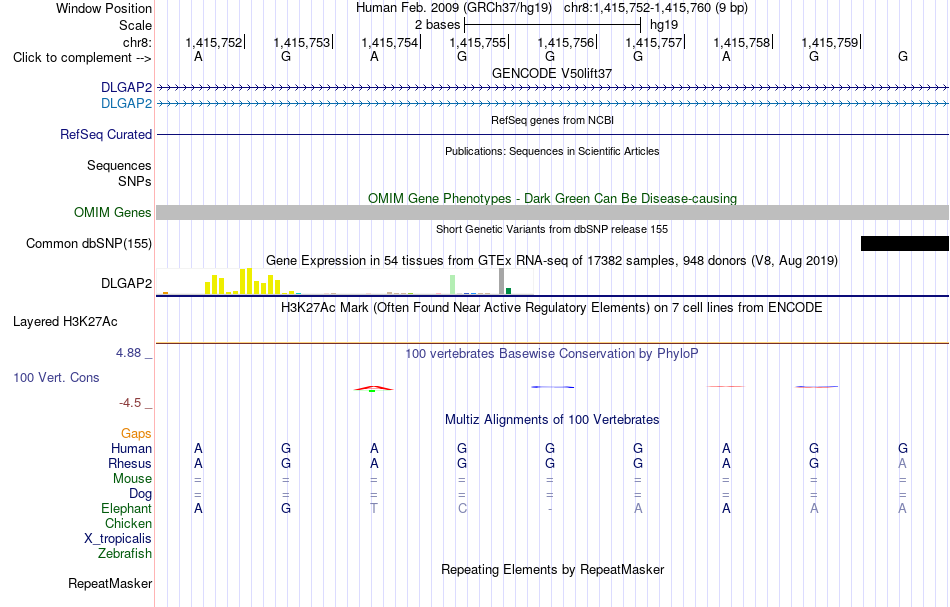The width and height of the screenshot is (950, 607).
Task: Click the Scale label
Action: [135, 25]
